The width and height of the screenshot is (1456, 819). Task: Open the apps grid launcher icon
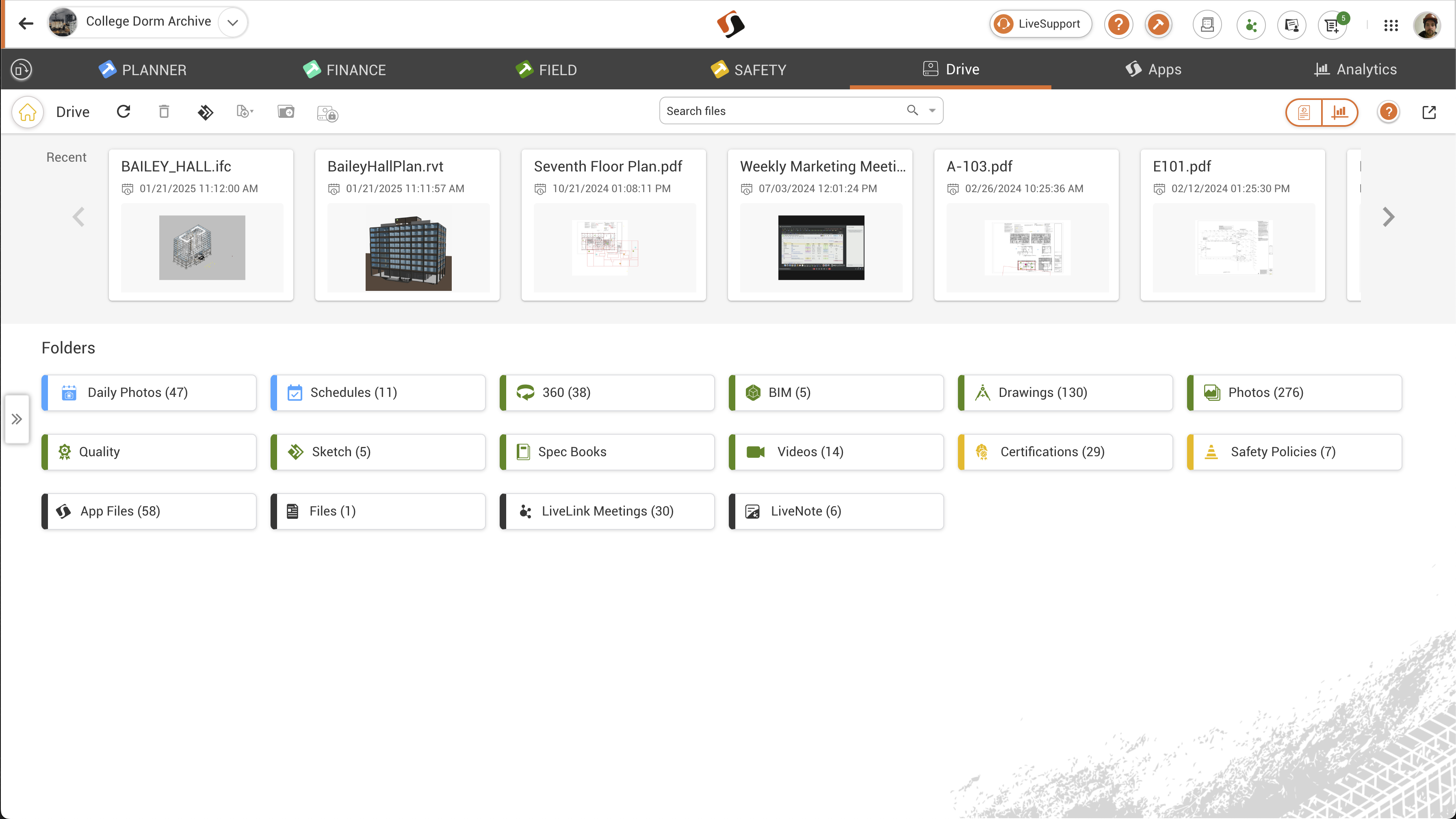click(1391, 25)
